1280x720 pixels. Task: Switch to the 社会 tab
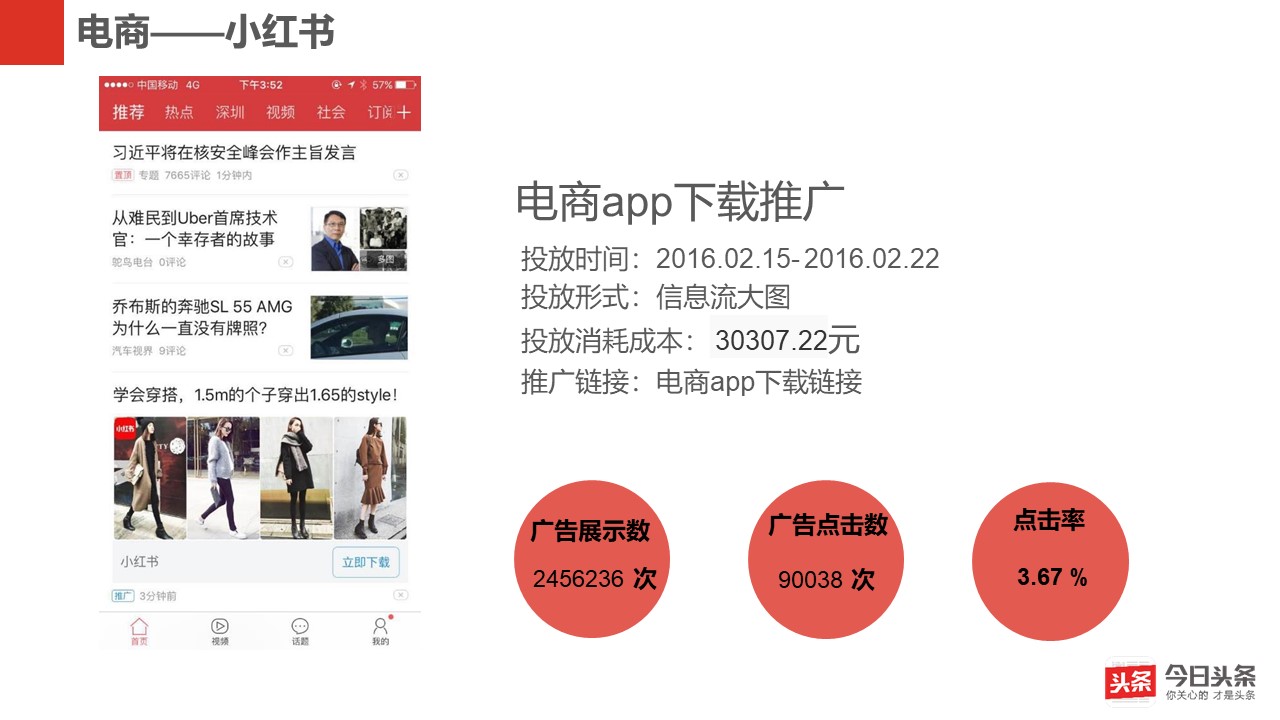331,112
